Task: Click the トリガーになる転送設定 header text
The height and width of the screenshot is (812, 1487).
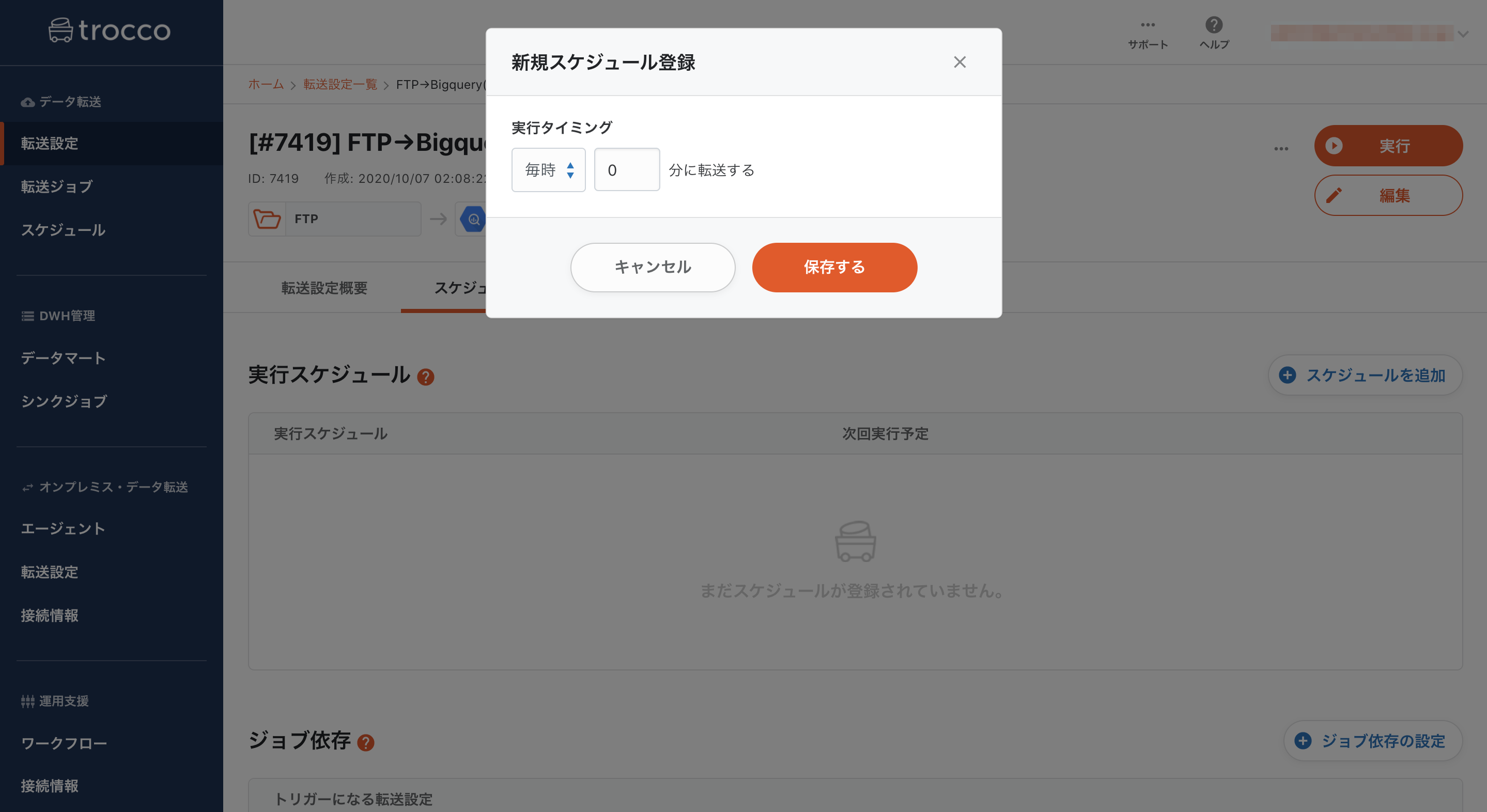Action: click(353, 799)
